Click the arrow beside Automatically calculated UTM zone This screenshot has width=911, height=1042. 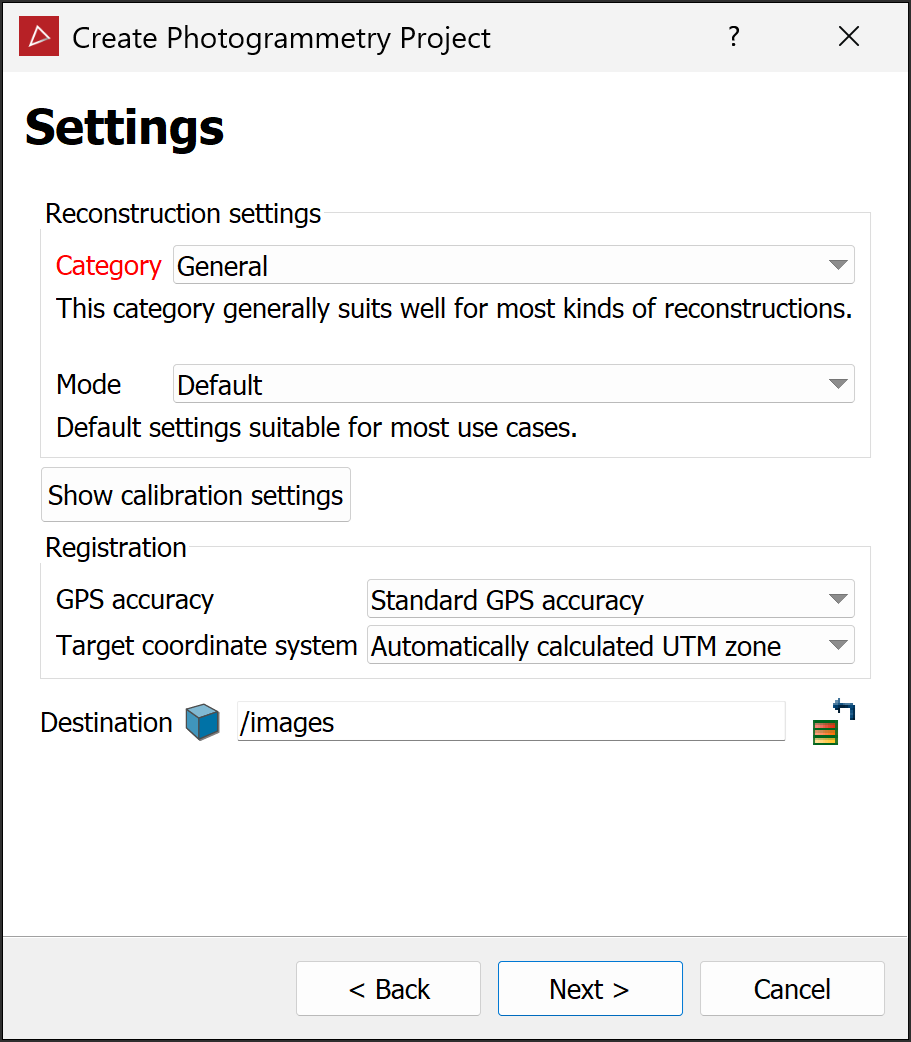pos(838,646)
